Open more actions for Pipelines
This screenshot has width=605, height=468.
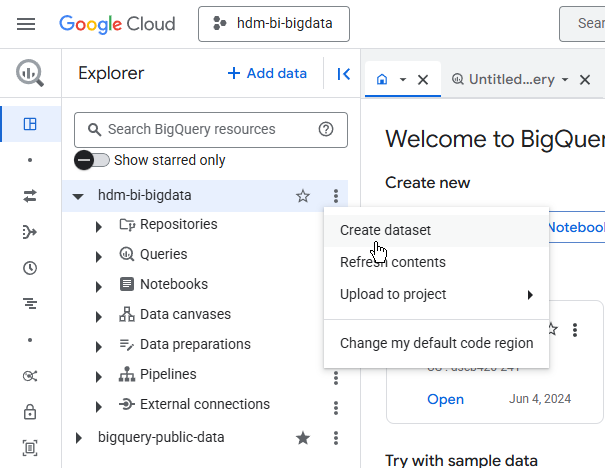(x=336, y=378)
